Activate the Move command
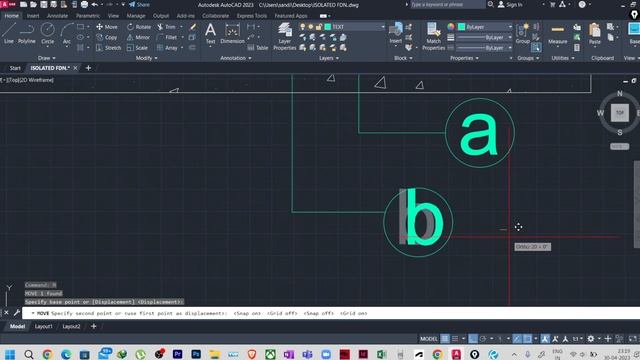640x360 pixels. tap(107, 27)
